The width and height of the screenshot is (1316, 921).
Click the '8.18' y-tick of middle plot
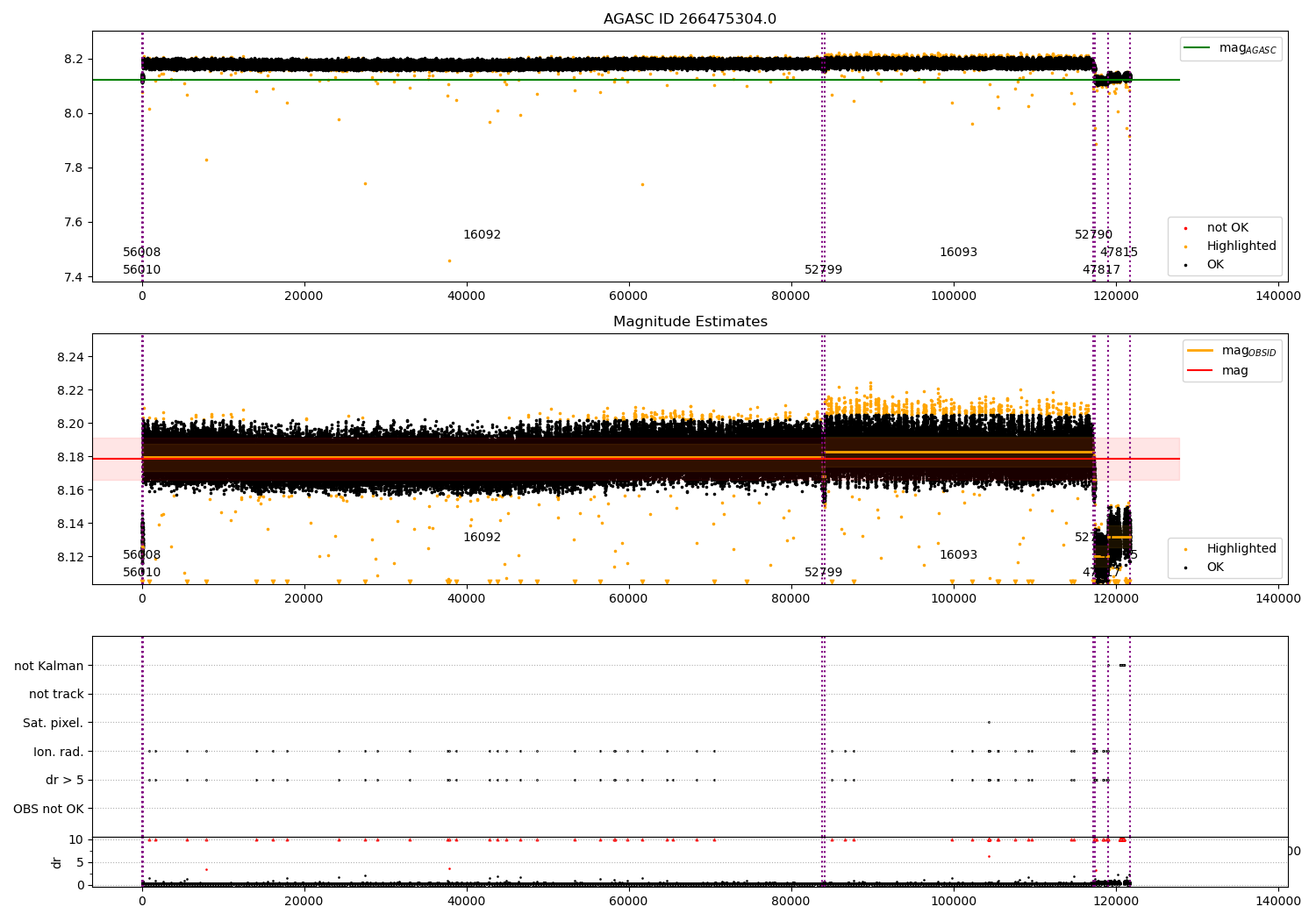pyautogui.click(x=70, y=458)
